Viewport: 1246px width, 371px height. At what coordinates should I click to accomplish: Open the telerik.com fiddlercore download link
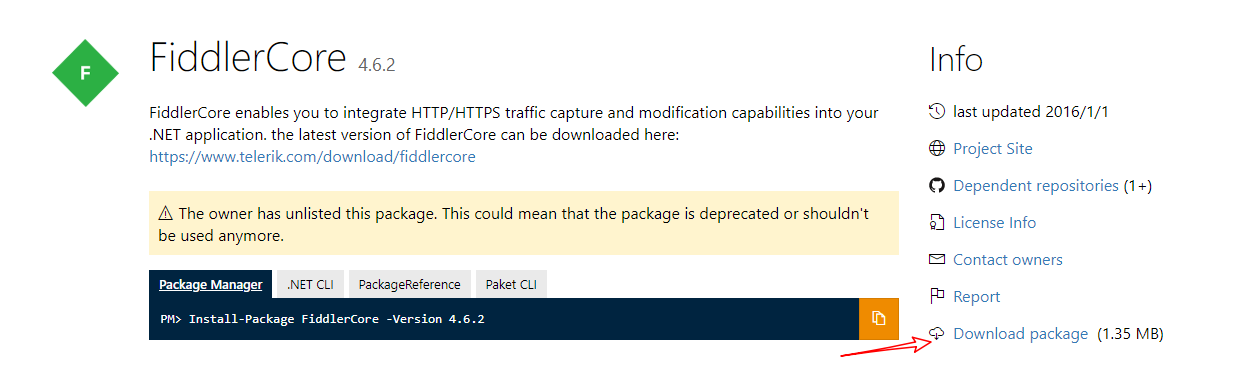pyautogui.click(x=313, y=157)
